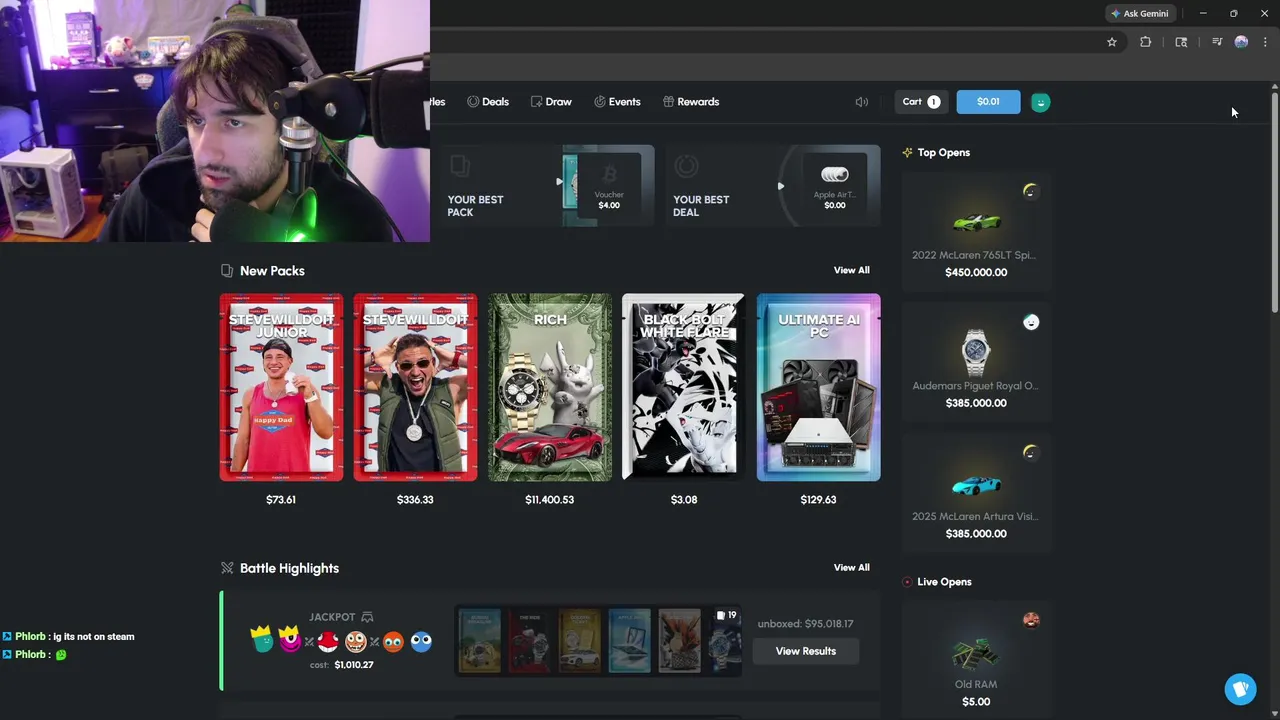Open the $336.33 StevewilldoIt pack
Viewport: 1280px width, 720px height.
415,387
